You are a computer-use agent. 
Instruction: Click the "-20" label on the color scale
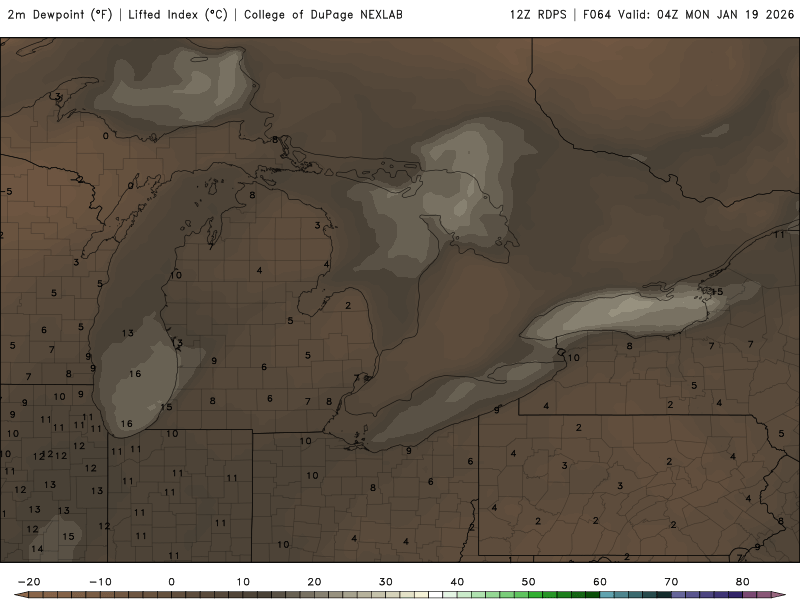(29, 582)
